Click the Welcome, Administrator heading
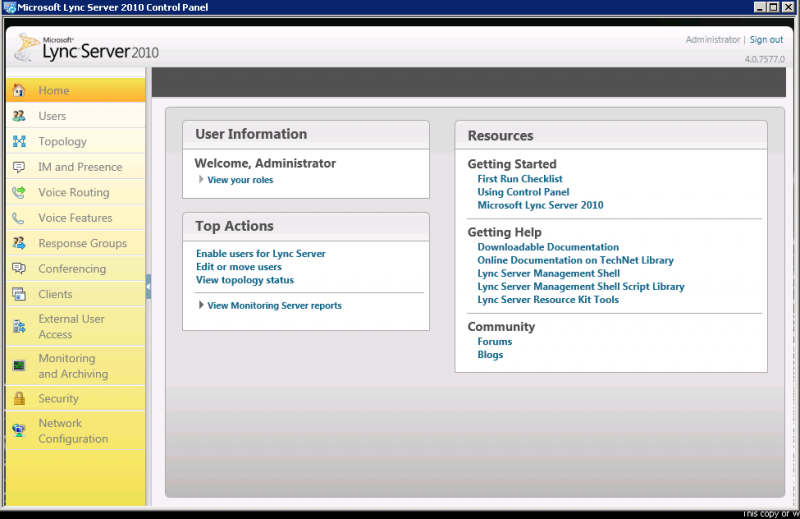The width and height of the screenshot is (800, 519). [265, 163]
